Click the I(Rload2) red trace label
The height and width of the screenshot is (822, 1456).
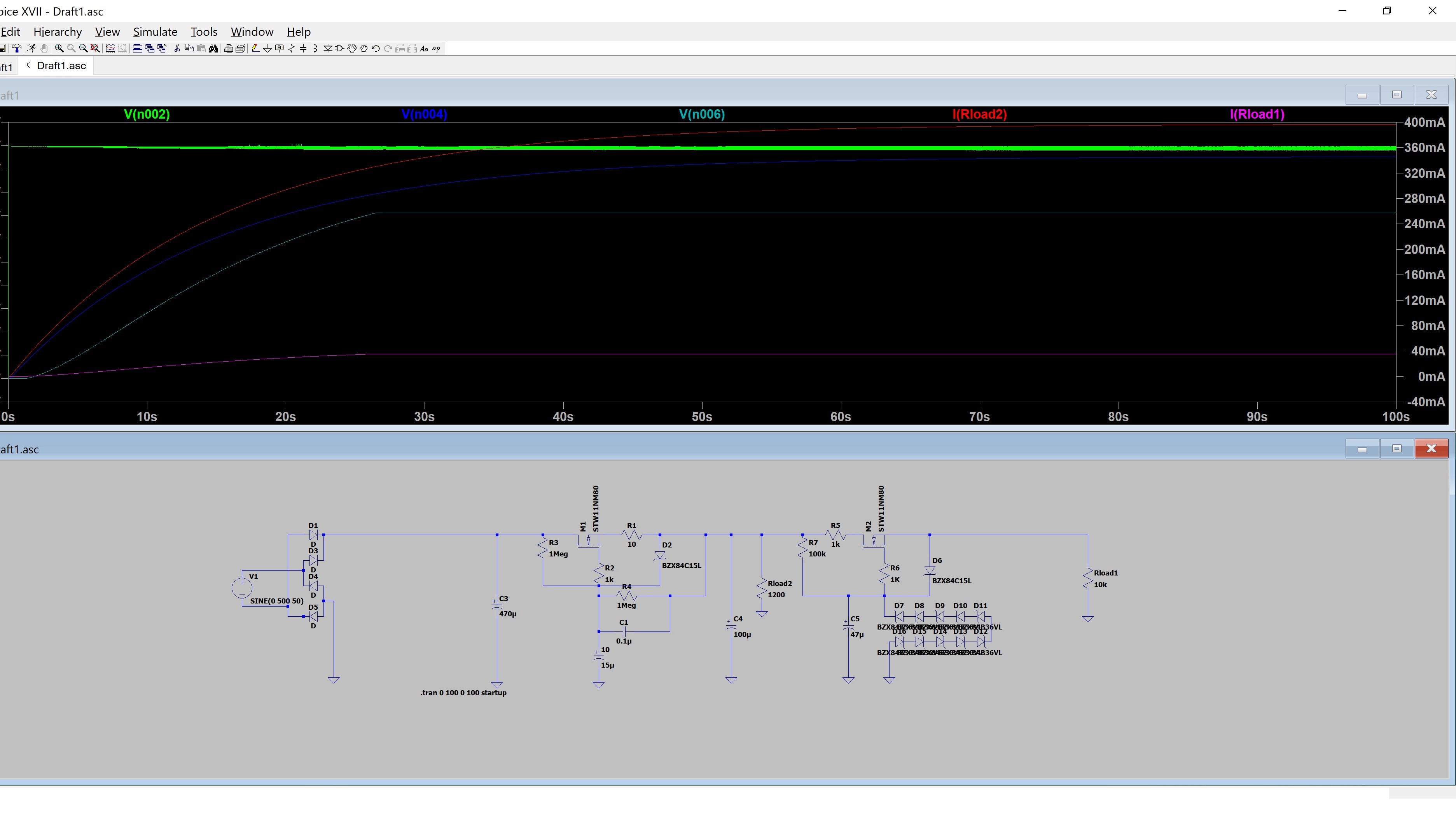click(979, 114)
